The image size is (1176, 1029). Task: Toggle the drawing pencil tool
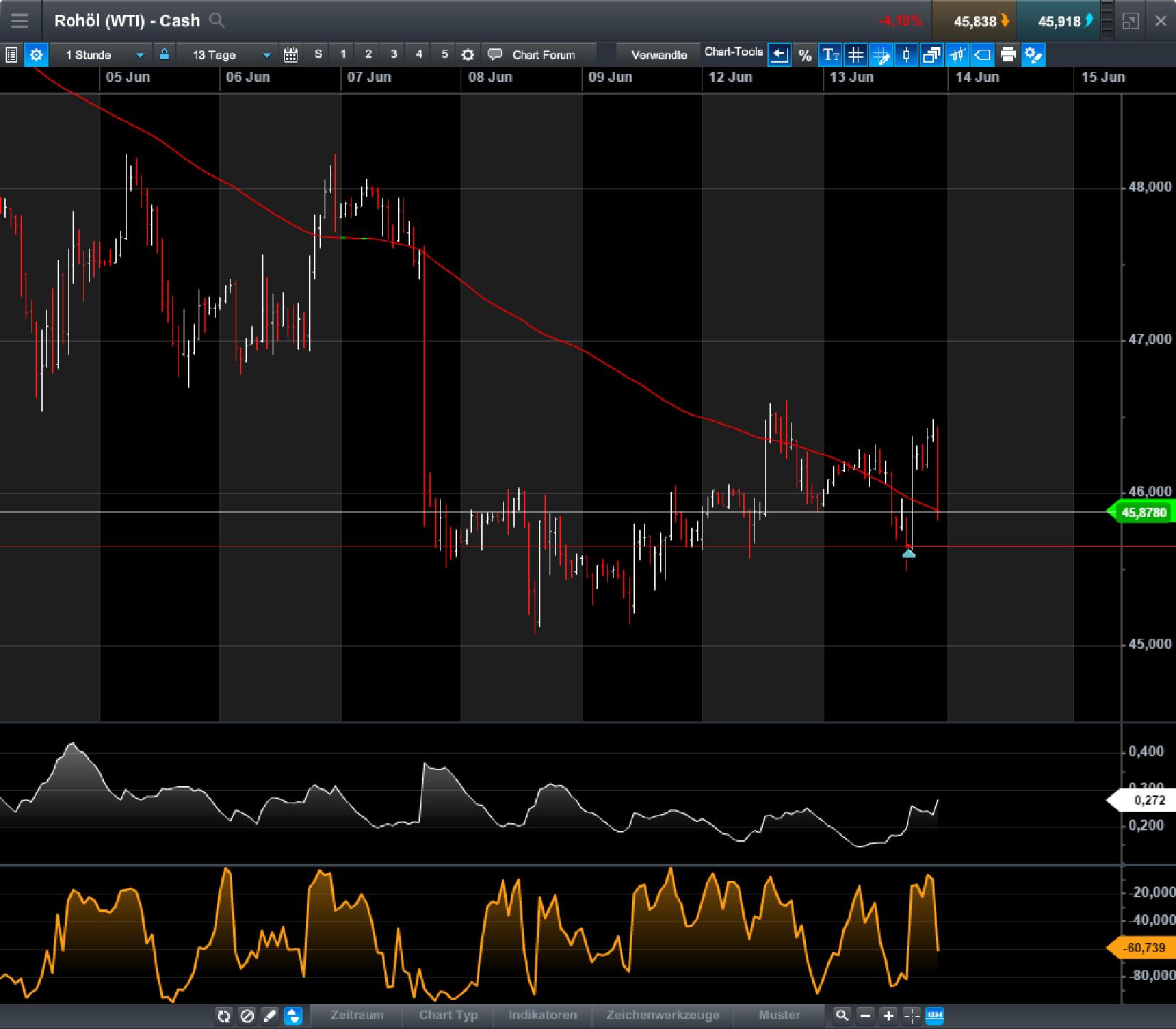271,1016
